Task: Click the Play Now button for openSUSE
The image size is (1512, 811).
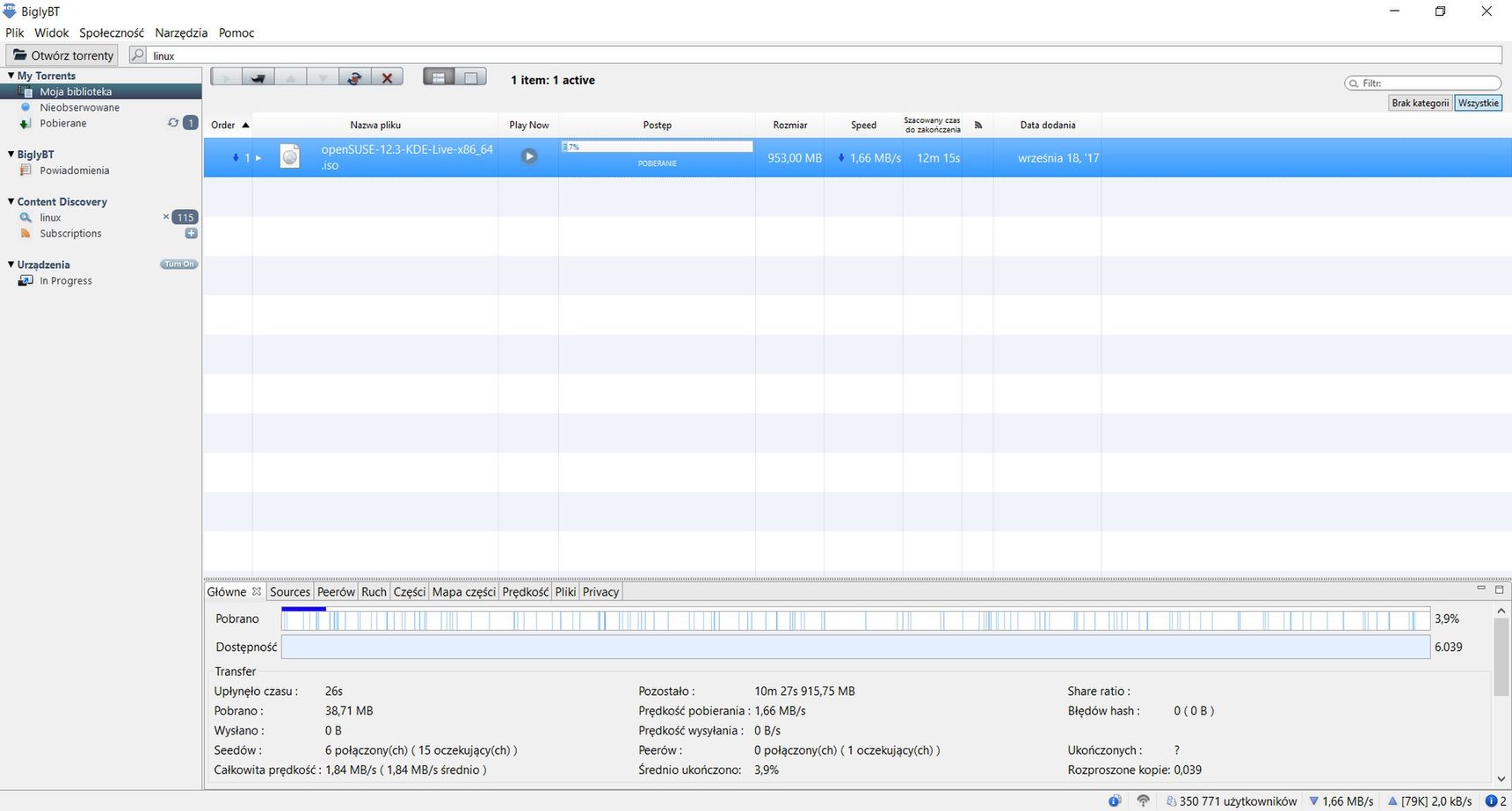Action: (x=528, y=156)
